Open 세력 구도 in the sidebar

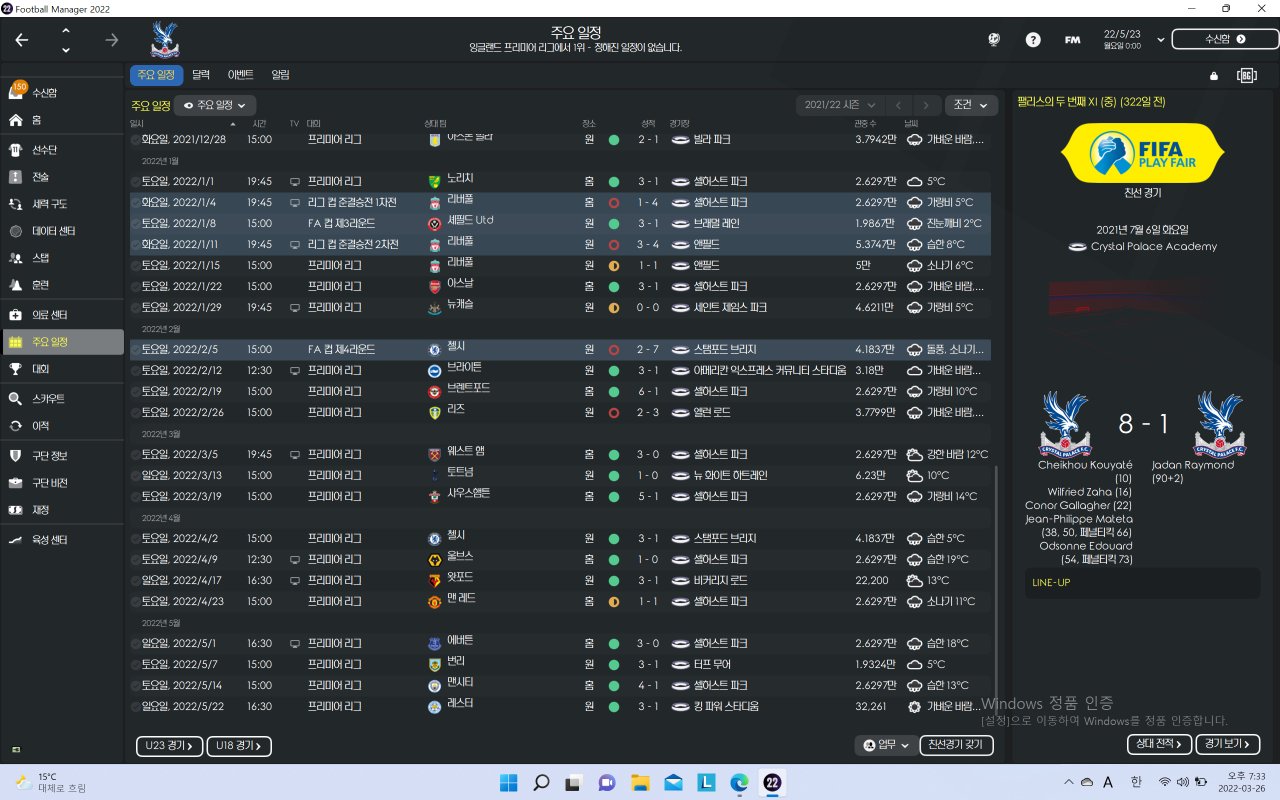62,204
